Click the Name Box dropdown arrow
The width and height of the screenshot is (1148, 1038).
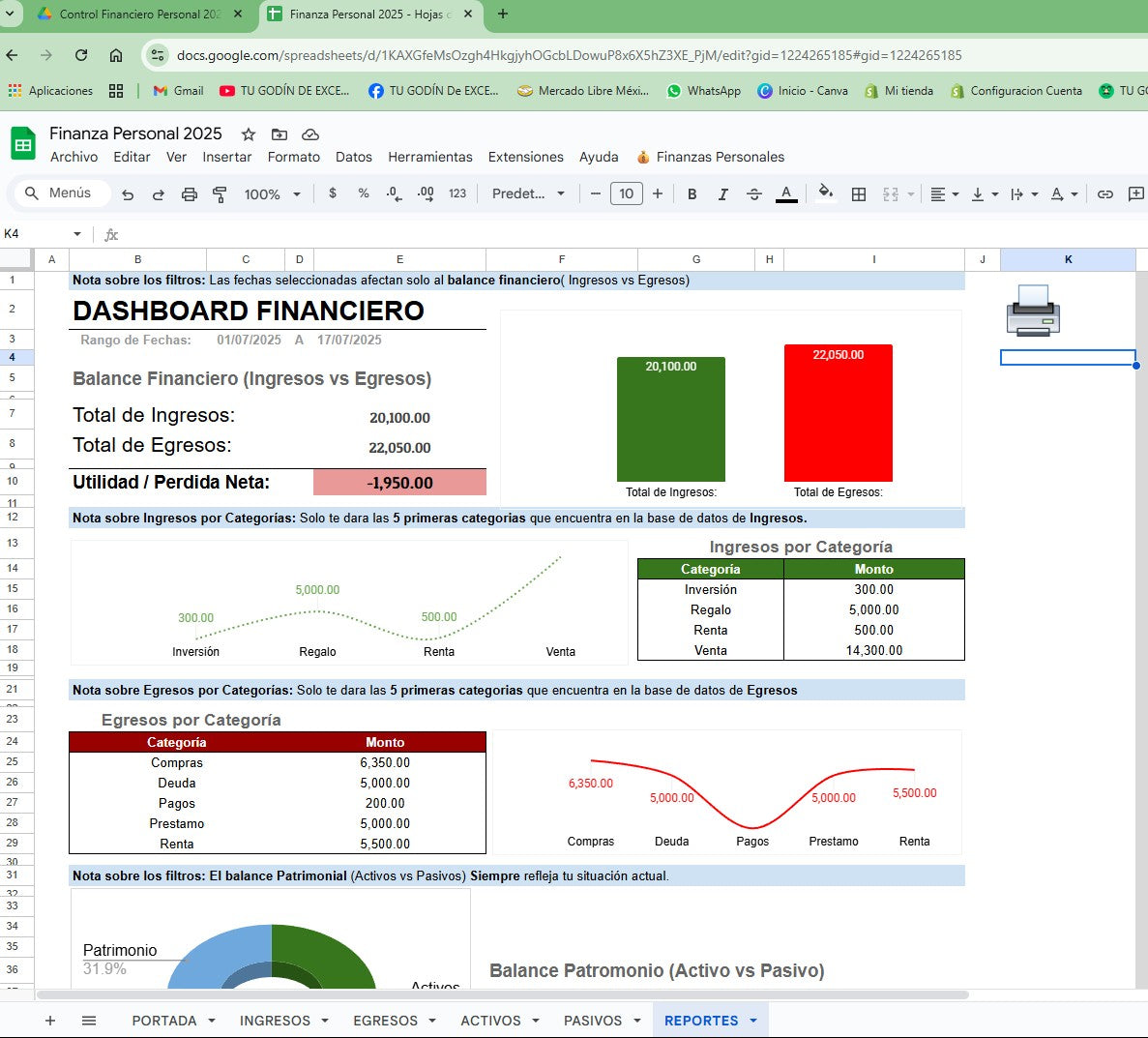pos(76,234)
